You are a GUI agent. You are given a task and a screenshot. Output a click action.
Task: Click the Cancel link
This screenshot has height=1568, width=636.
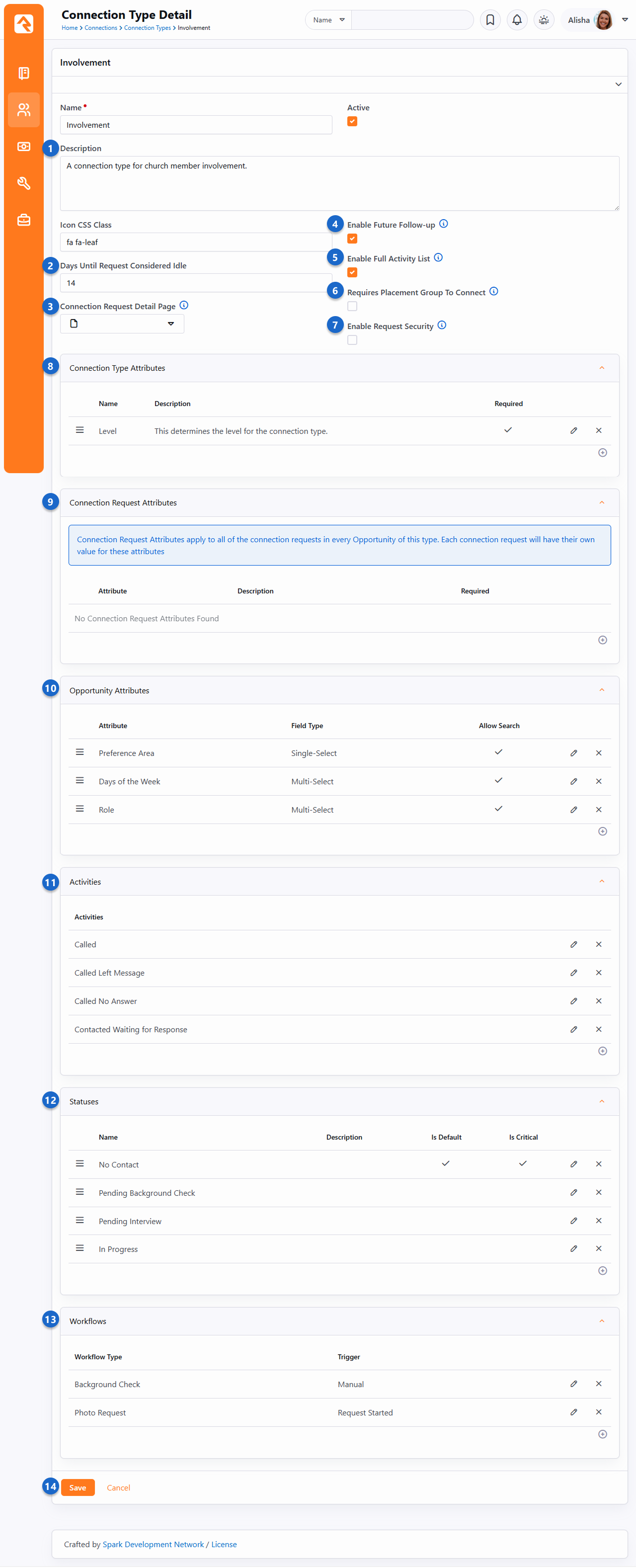118,1487
